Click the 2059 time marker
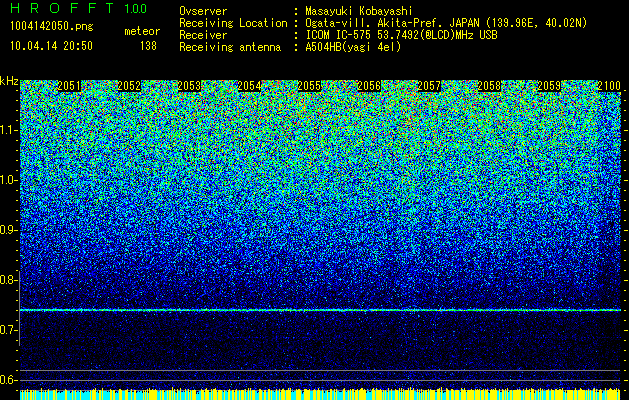629x400 pixels. [x=549, y=86]
